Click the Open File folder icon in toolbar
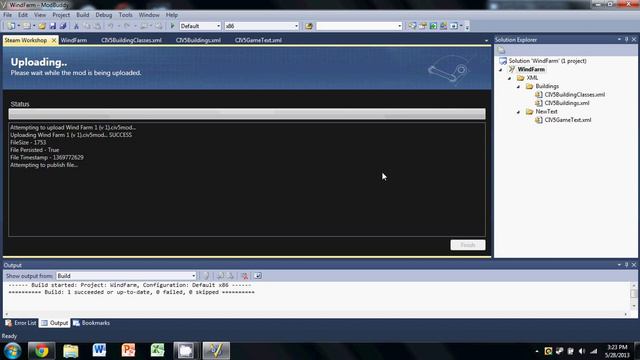Viewport: 640px width, 360px height. [x=42, y=26]
